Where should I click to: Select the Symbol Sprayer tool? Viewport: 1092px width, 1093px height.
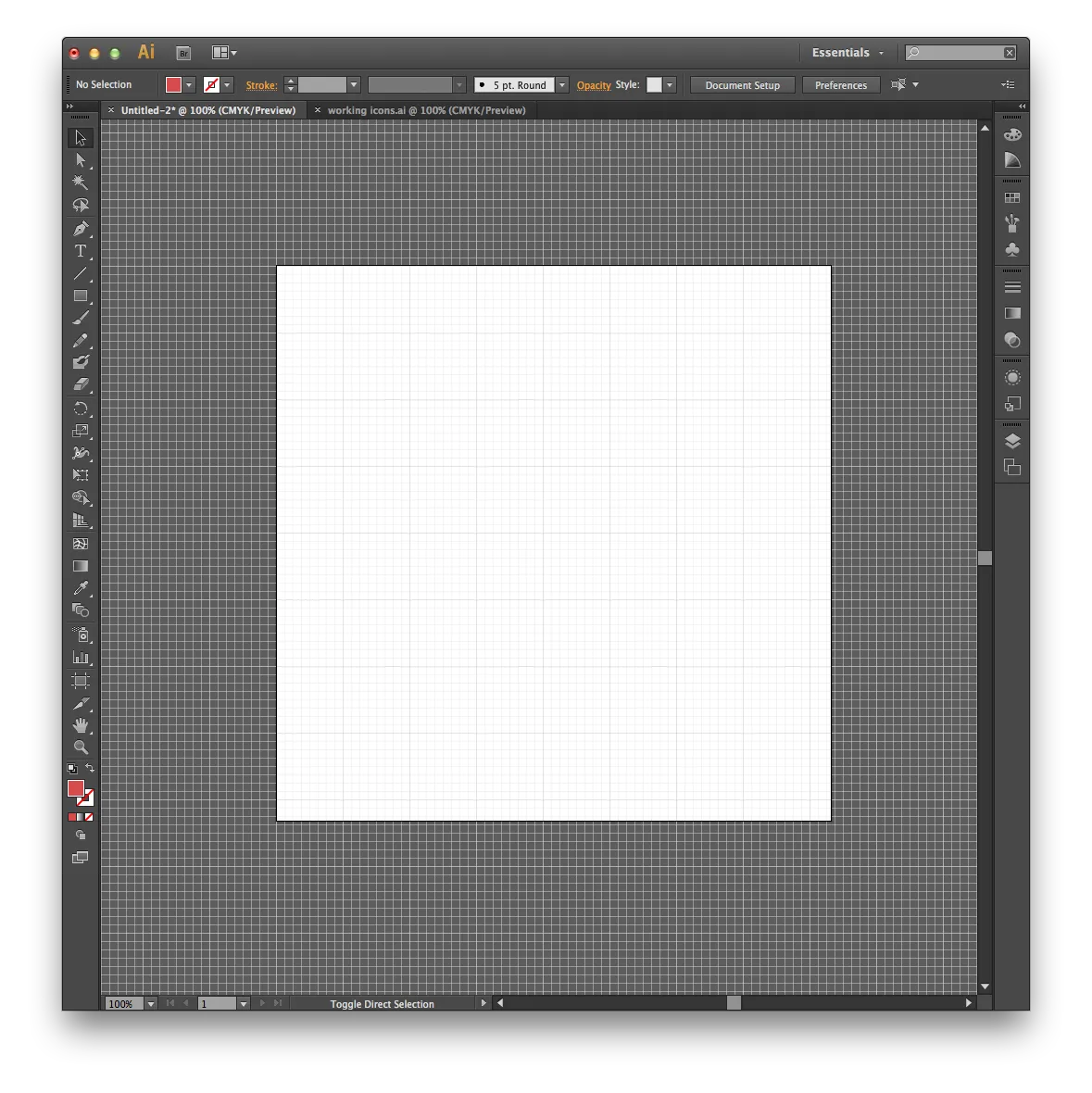point(81,634)
